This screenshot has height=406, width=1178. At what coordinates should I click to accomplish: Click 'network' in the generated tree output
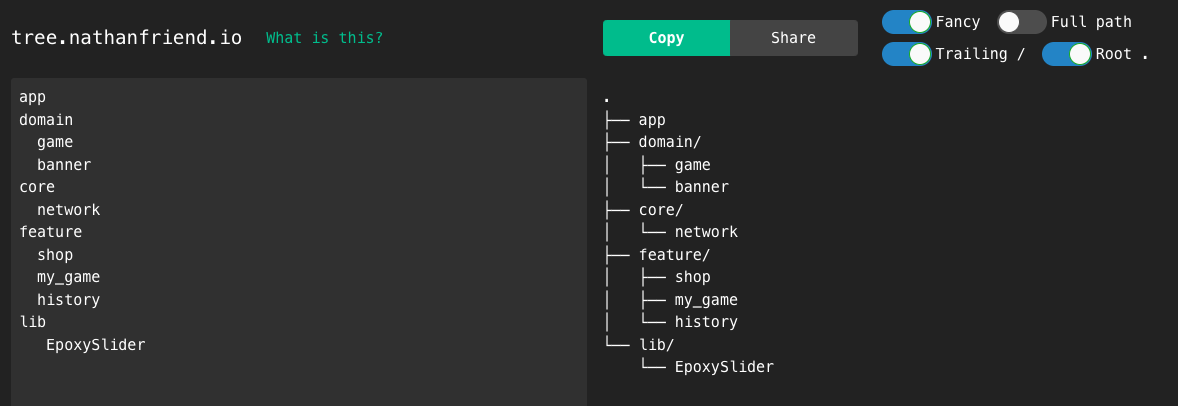tap(706, 232)
